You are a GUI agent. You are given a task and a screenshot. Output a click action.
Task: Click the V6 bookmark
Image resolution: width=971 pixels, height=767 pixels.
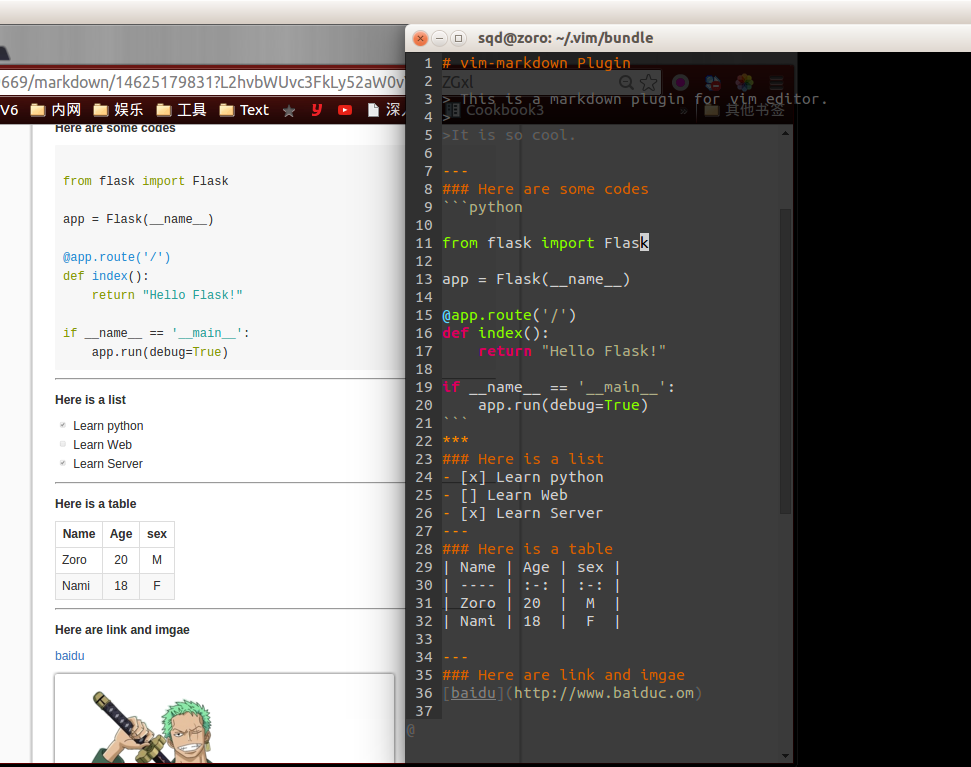click(x=9, y=110)
